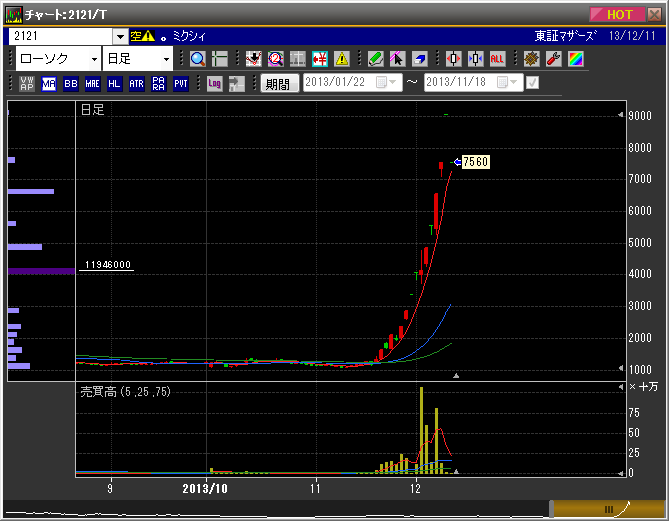Expand the stock code 2121 dropdown
This screenshot has height=521, width=669.
[120, 36]
